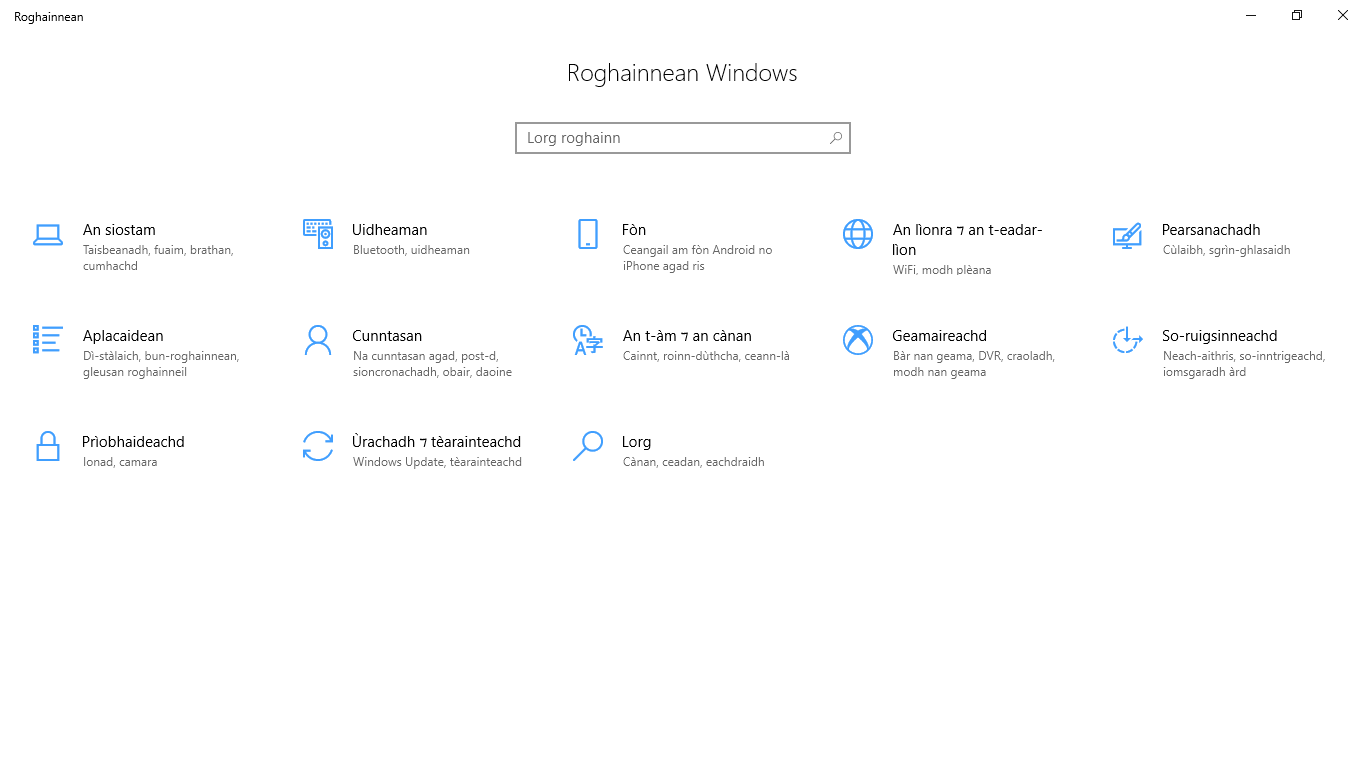Click the Roghainnean window title text

(x=49, y=17)
